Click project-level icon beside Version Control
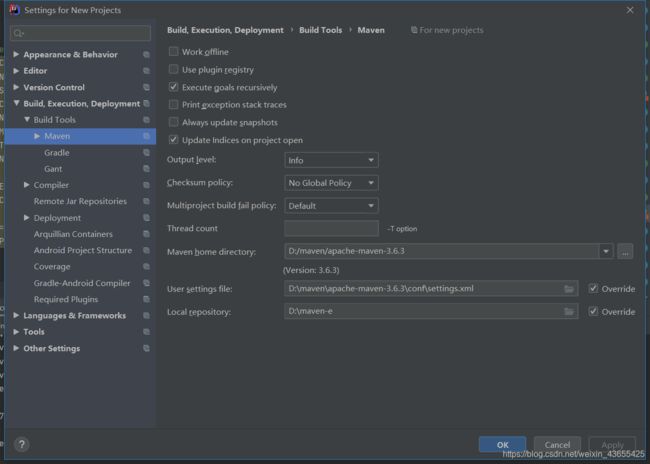The height and width of the screenshot is (464, 650). [x=146, y=87]
